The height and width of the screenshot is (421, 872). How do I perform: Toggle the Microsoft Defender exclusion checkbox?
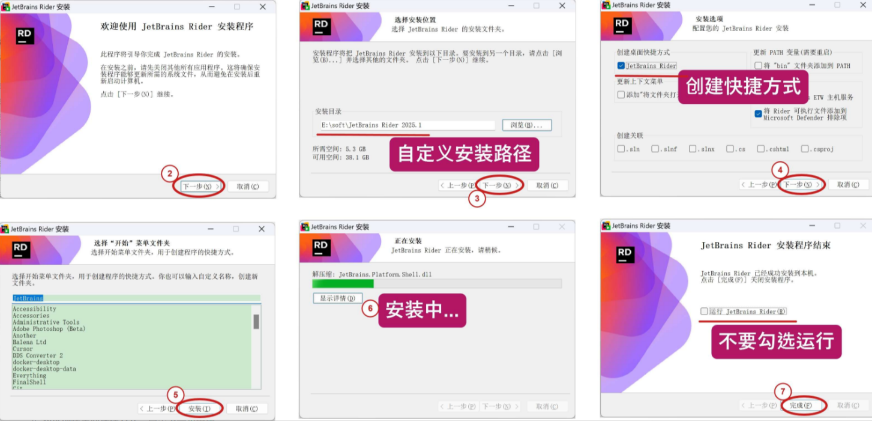pyautogui.click(x=758, y=113)
